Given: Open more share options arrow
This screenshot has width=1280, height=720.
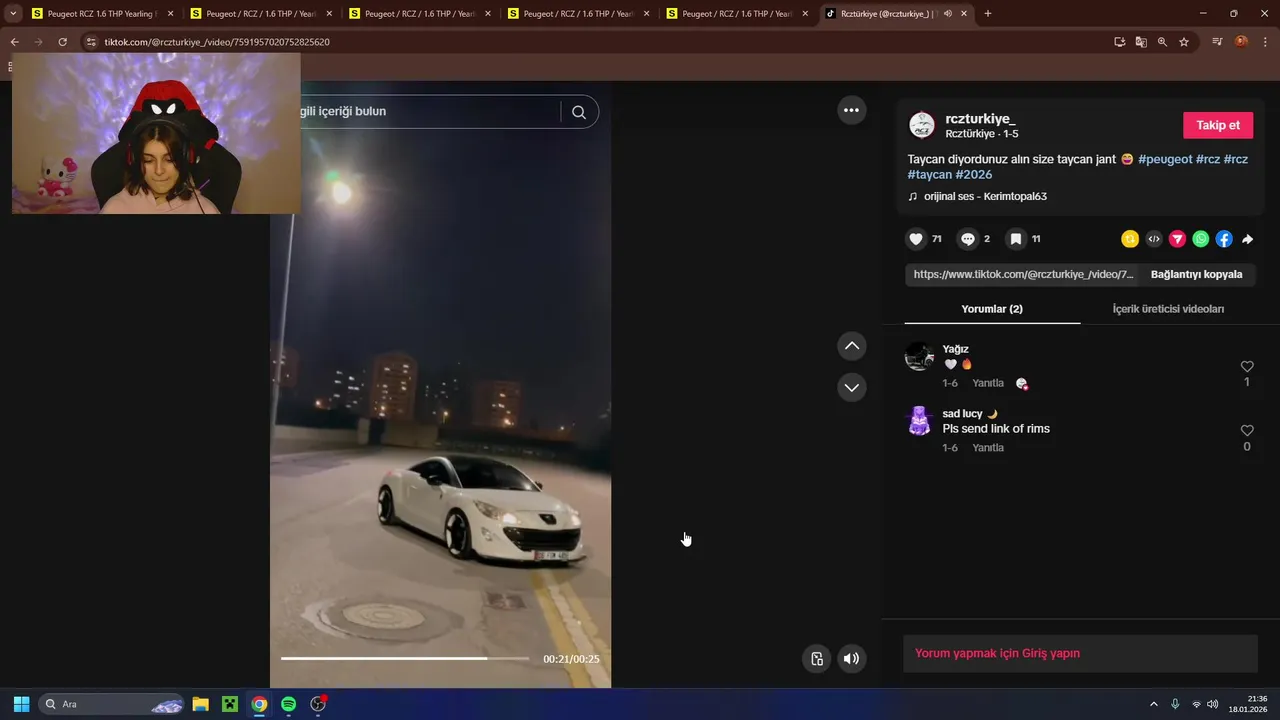Looking at the screenshot, I should click(x=1248, y=239).
